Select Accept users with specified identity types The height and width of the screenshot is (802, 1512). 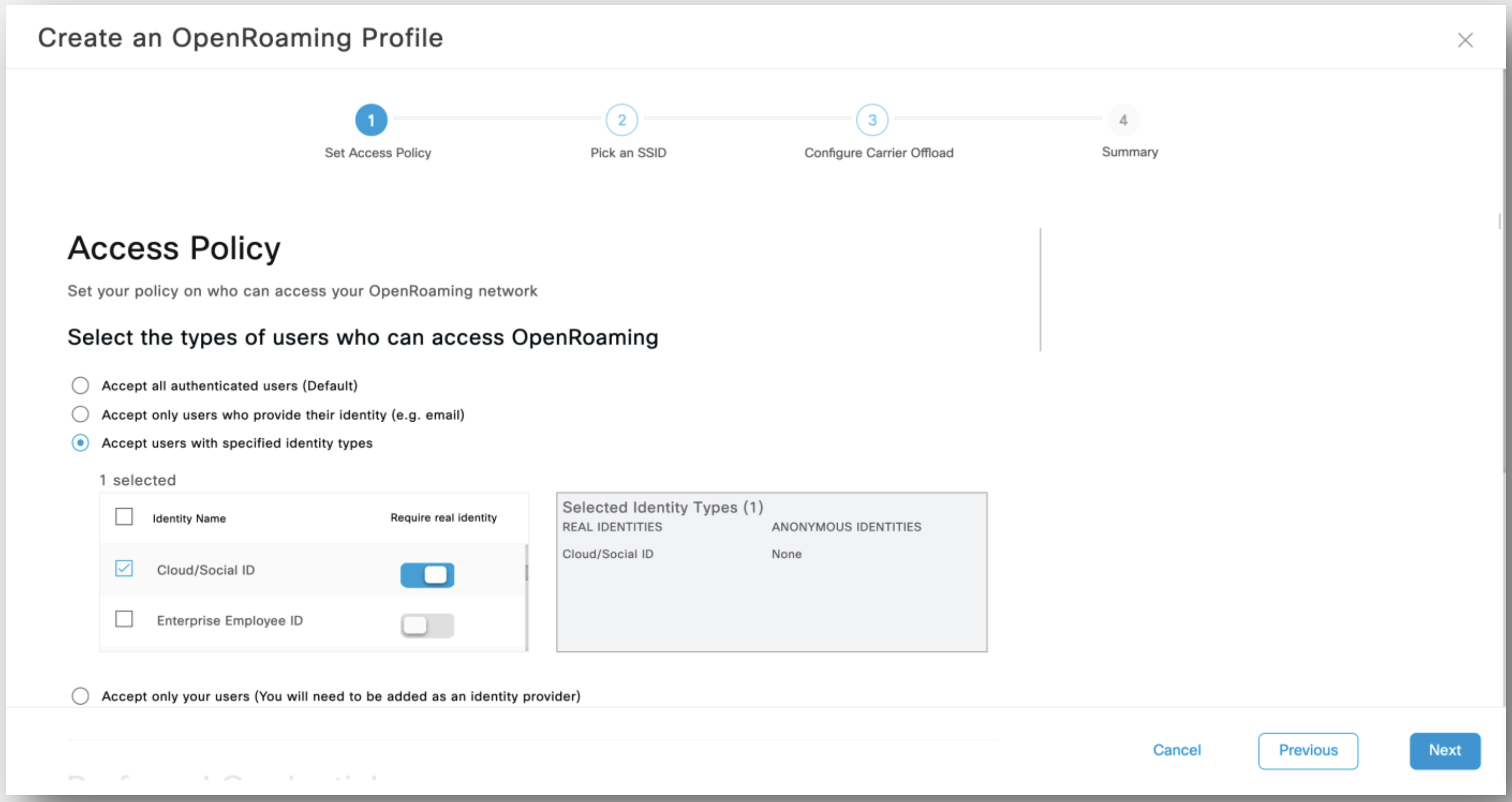[80, 442]
